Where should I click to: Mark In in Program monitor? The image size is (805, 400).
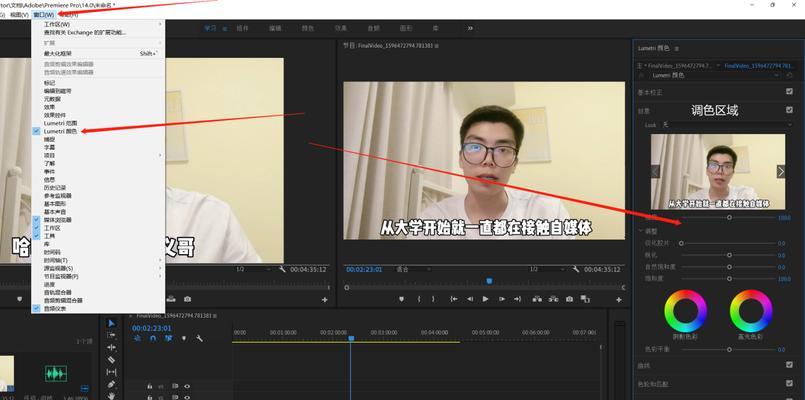(419, 299)
